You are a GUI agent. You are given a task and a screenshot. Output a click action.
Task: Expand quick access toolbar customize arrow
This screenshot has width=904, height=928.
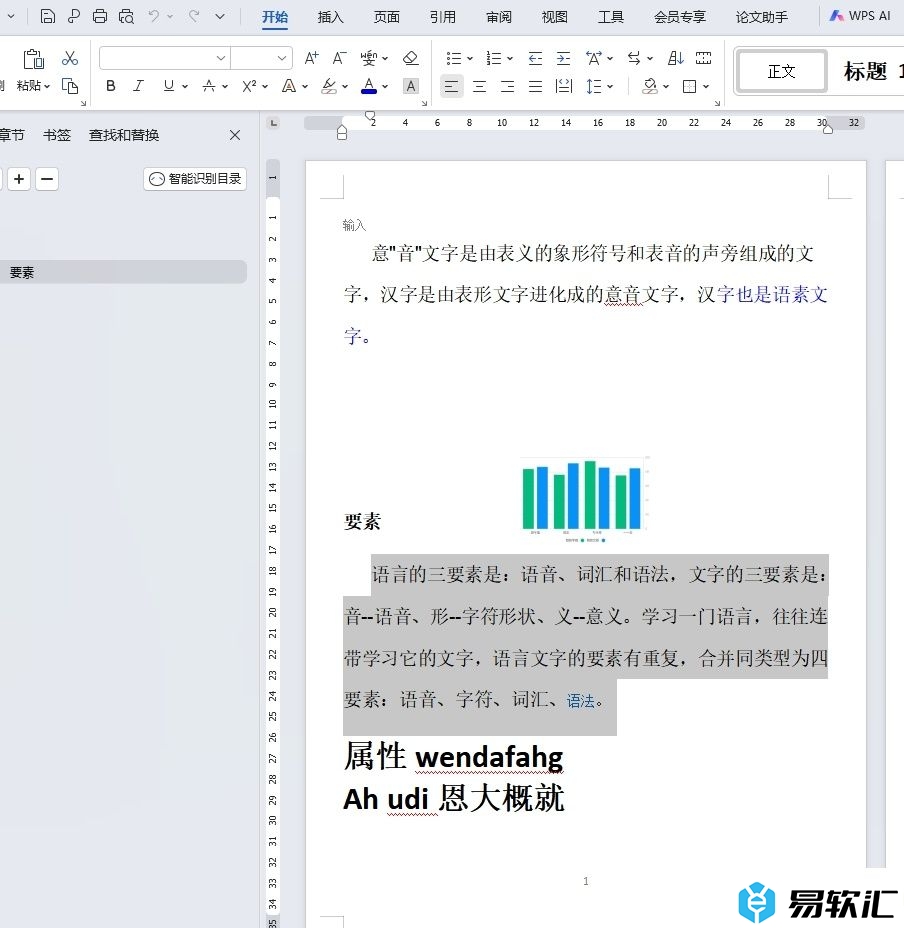[x=220, y=16]
